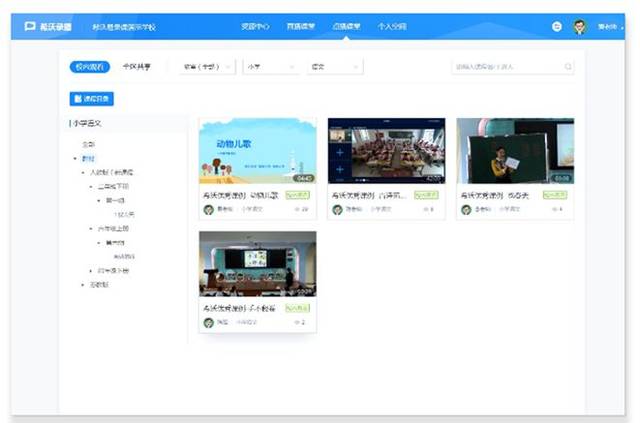640x423 pixels.
Task: Click the search input field
Action: tap(513, 67)
